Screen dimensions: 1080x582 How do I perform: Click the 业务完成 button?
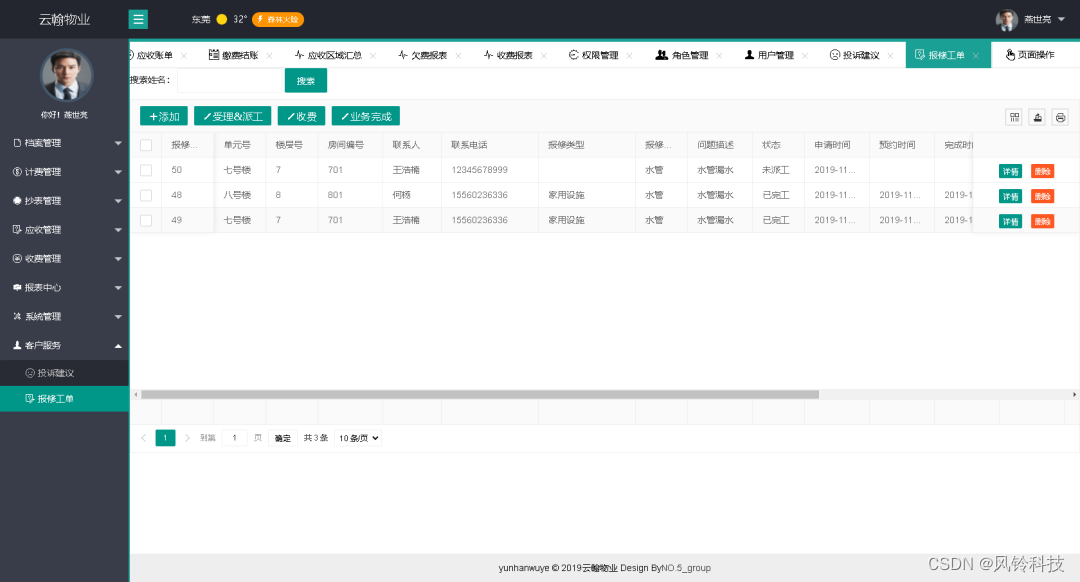(x=366, y=116)
